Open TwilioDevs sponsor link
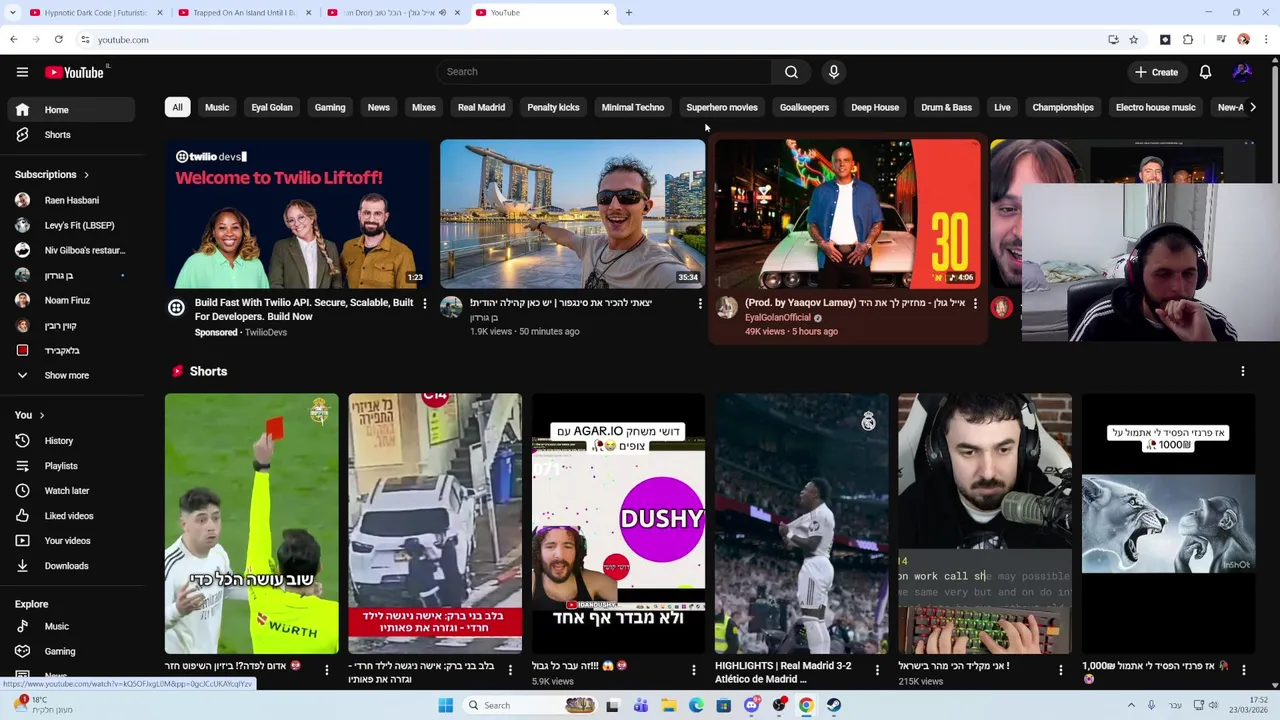The image size is (1280, 720). coord(266,332)
